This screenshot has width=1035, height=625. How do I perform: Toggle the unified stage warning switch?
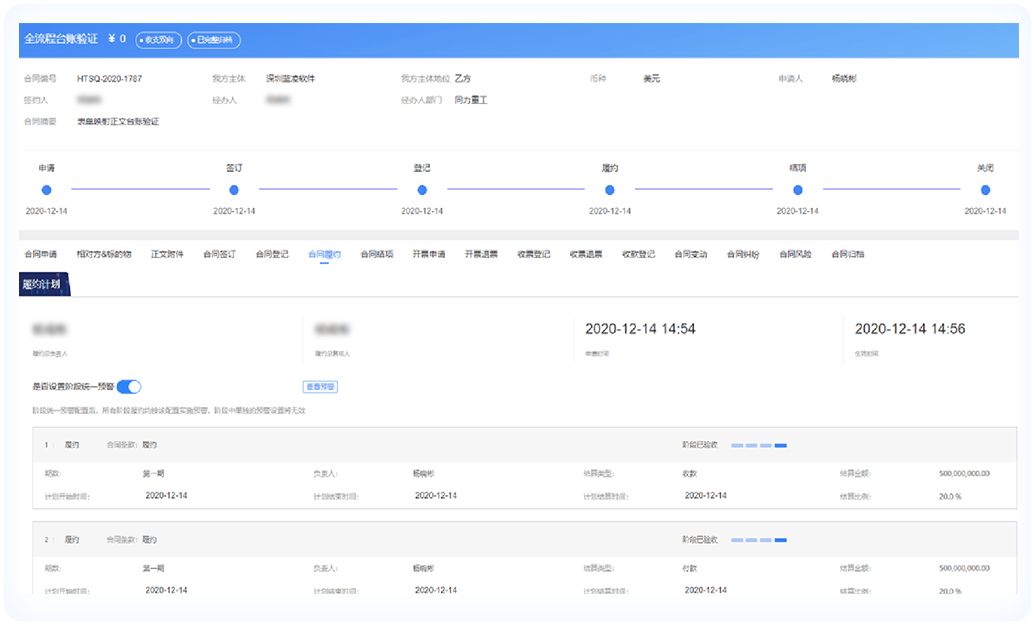click(x=129, y=387)
